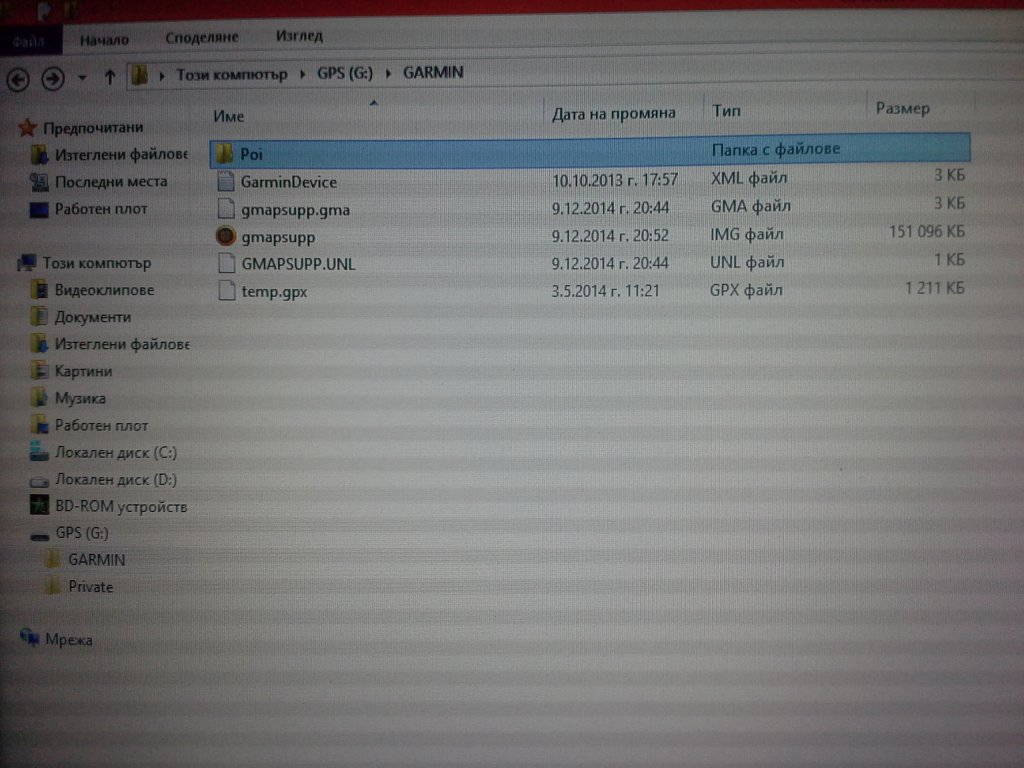Go forward with the Forward arrow
Image resolution: width=1024 pixels, height=768 pixels.
coord(53,79)
